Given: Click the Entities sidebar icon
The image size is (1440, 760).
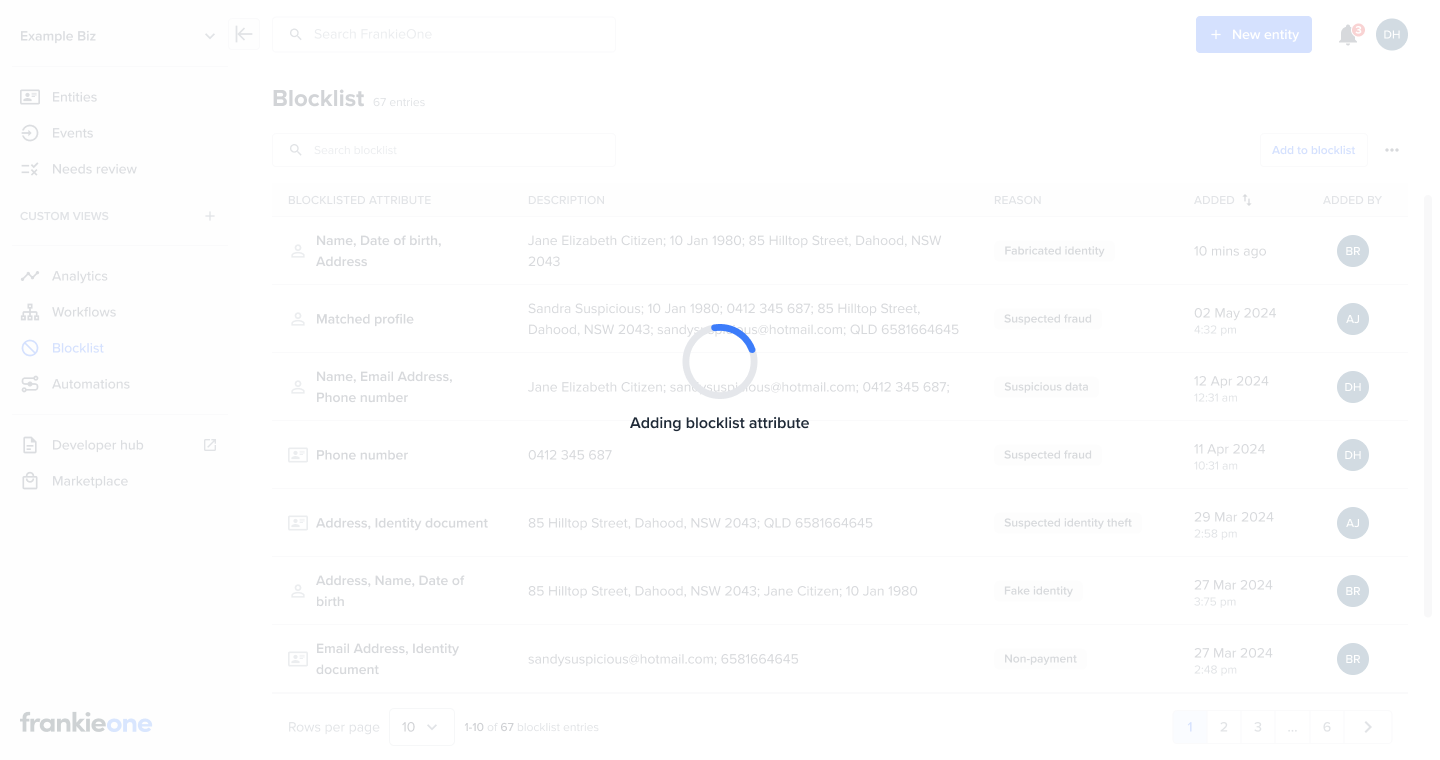Looking at the screenshot, I should [30, 97].
